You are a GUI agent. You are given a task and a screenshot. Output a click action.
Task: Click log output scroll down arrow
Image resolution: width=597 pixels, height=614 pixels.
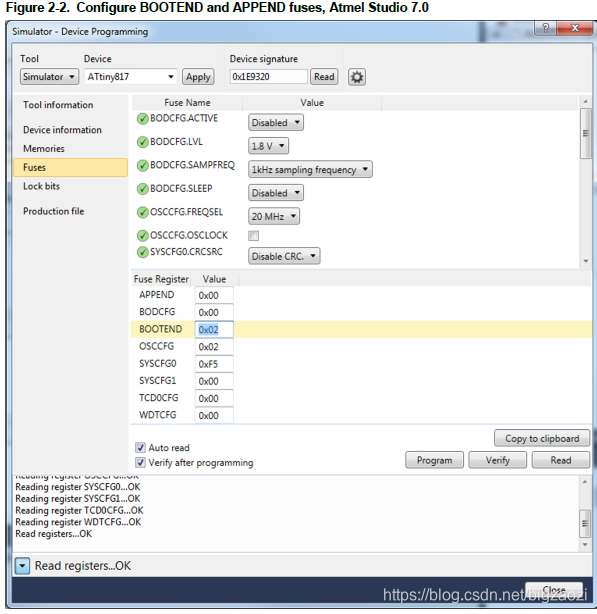[585, 545]
